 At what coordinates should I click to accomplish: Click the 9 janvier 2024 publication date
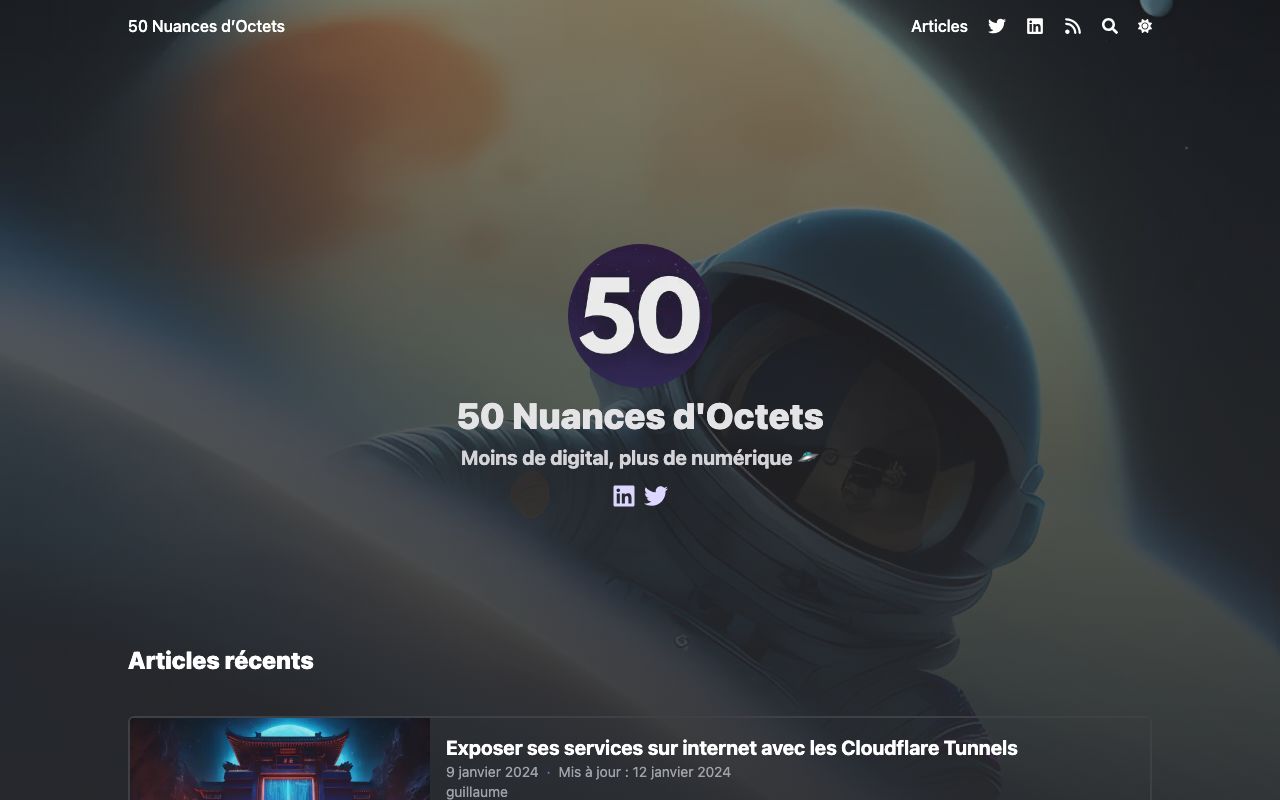(x=492, y=772)
